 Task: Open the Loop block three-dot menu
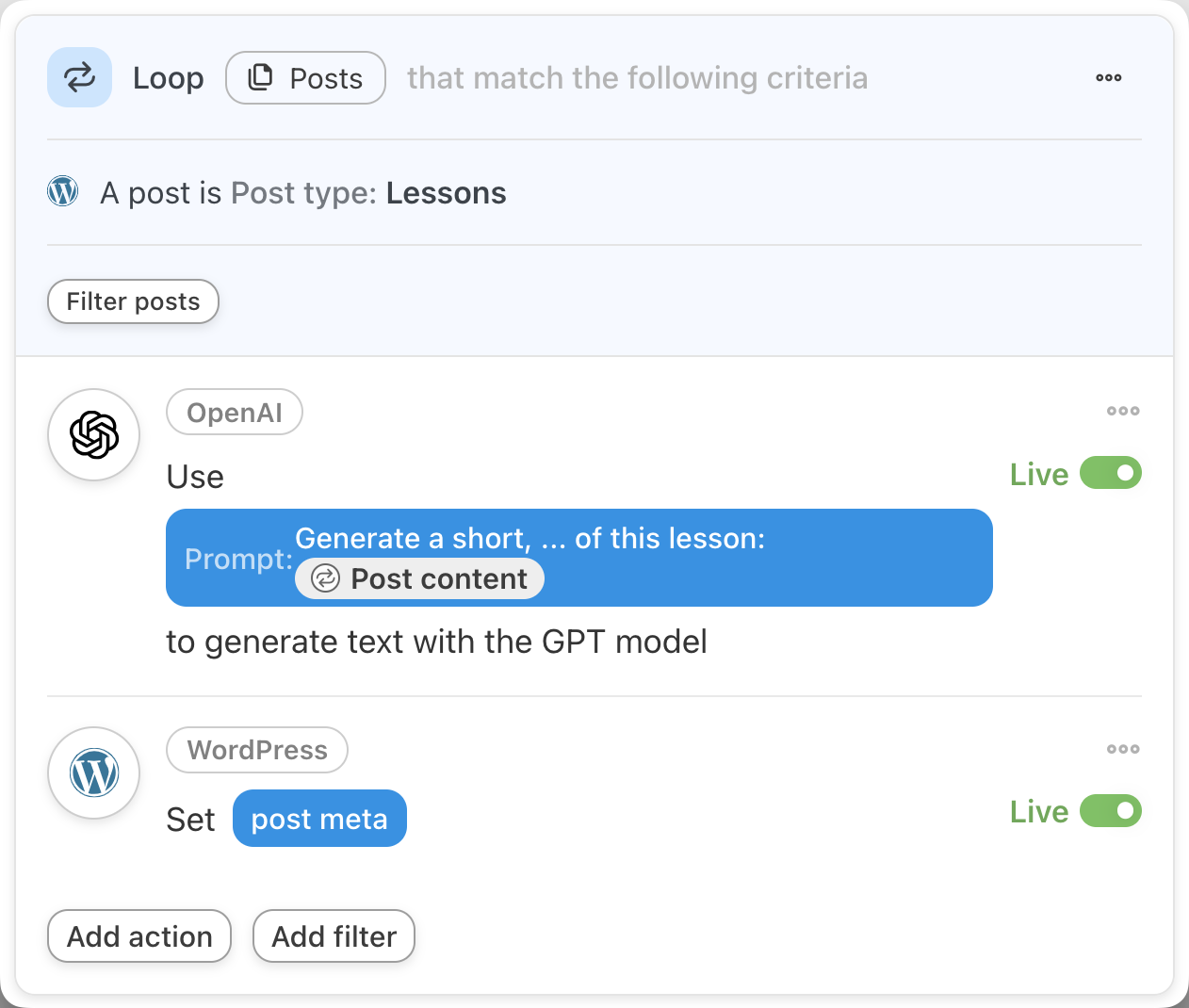point(1108,77)
